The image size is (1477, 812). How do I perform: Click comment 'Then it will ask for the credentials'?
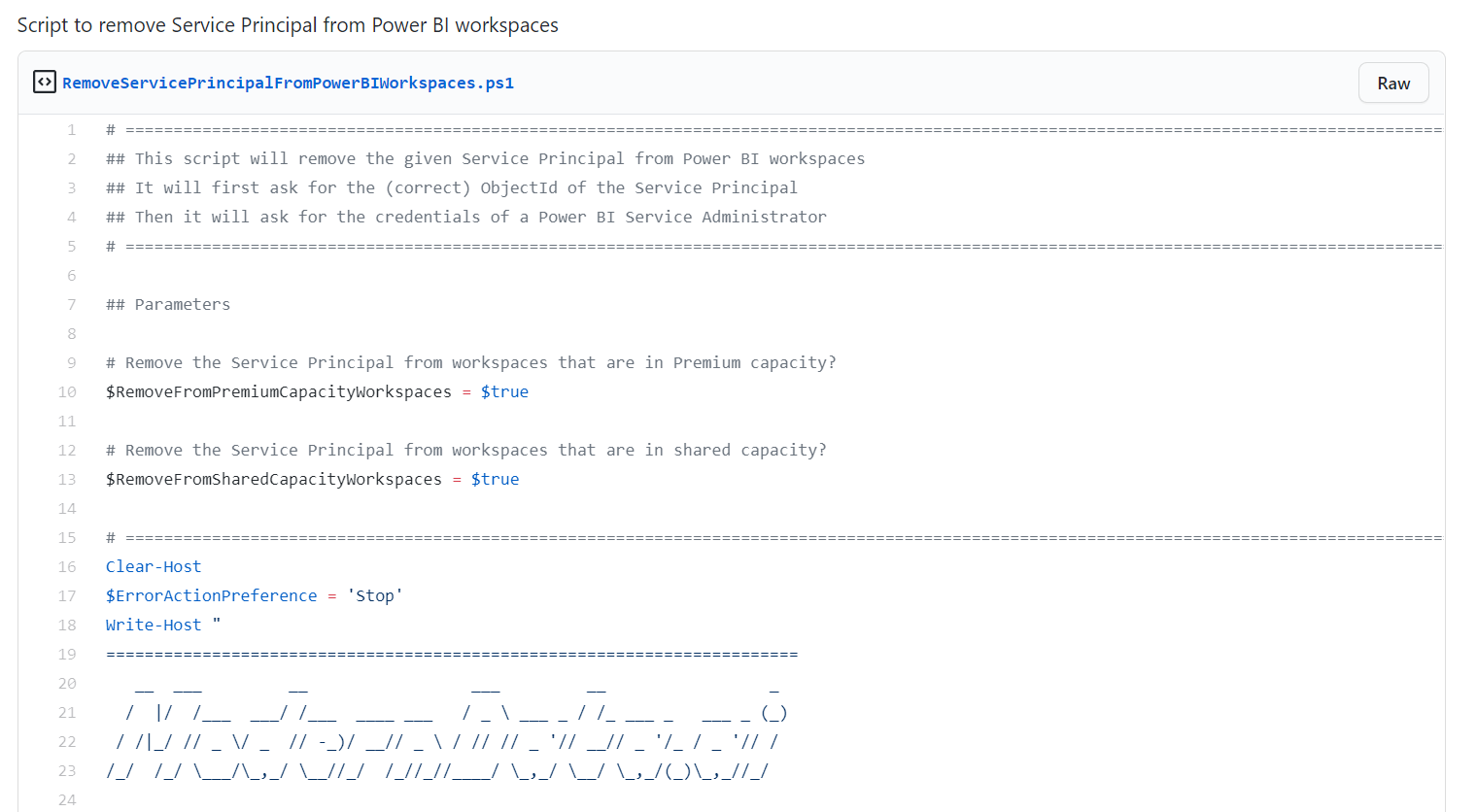pyautogui.click(x=466, y=218)
